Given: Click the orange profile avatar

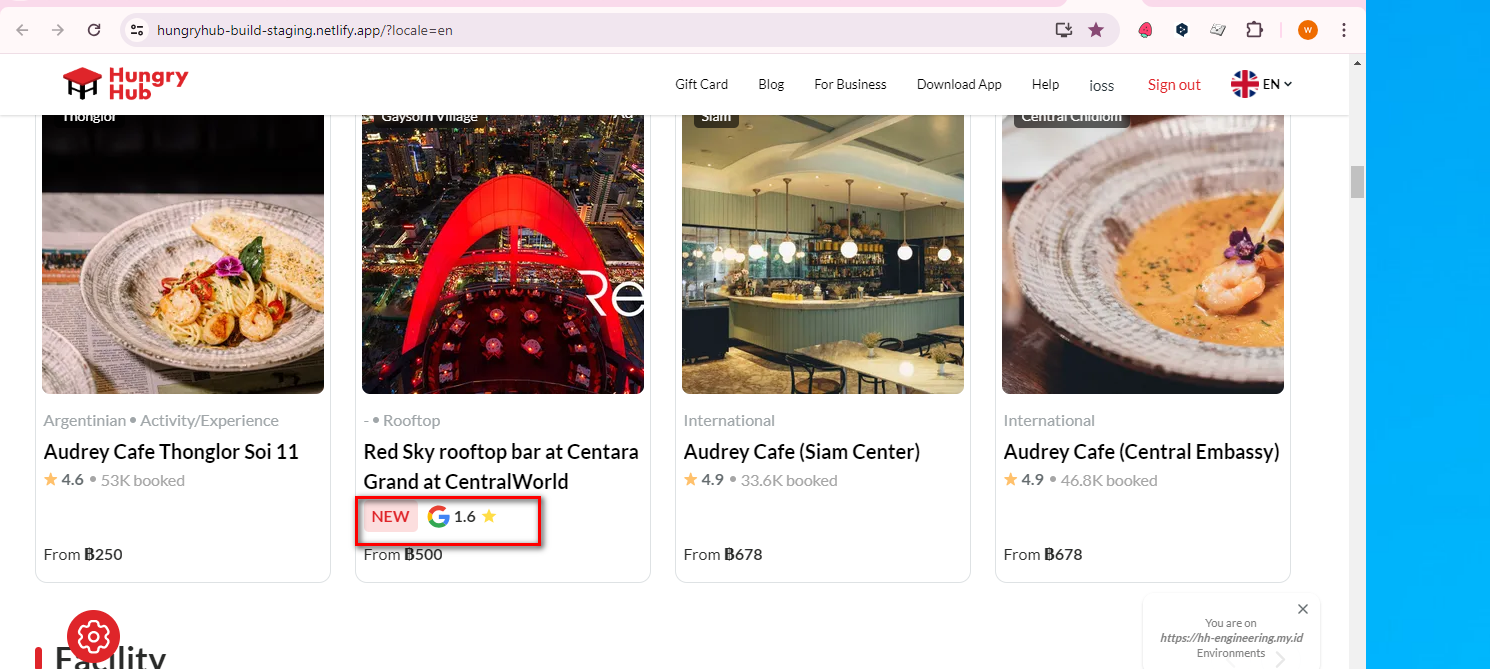Looking at the screenshot, I should [1307, 30].
